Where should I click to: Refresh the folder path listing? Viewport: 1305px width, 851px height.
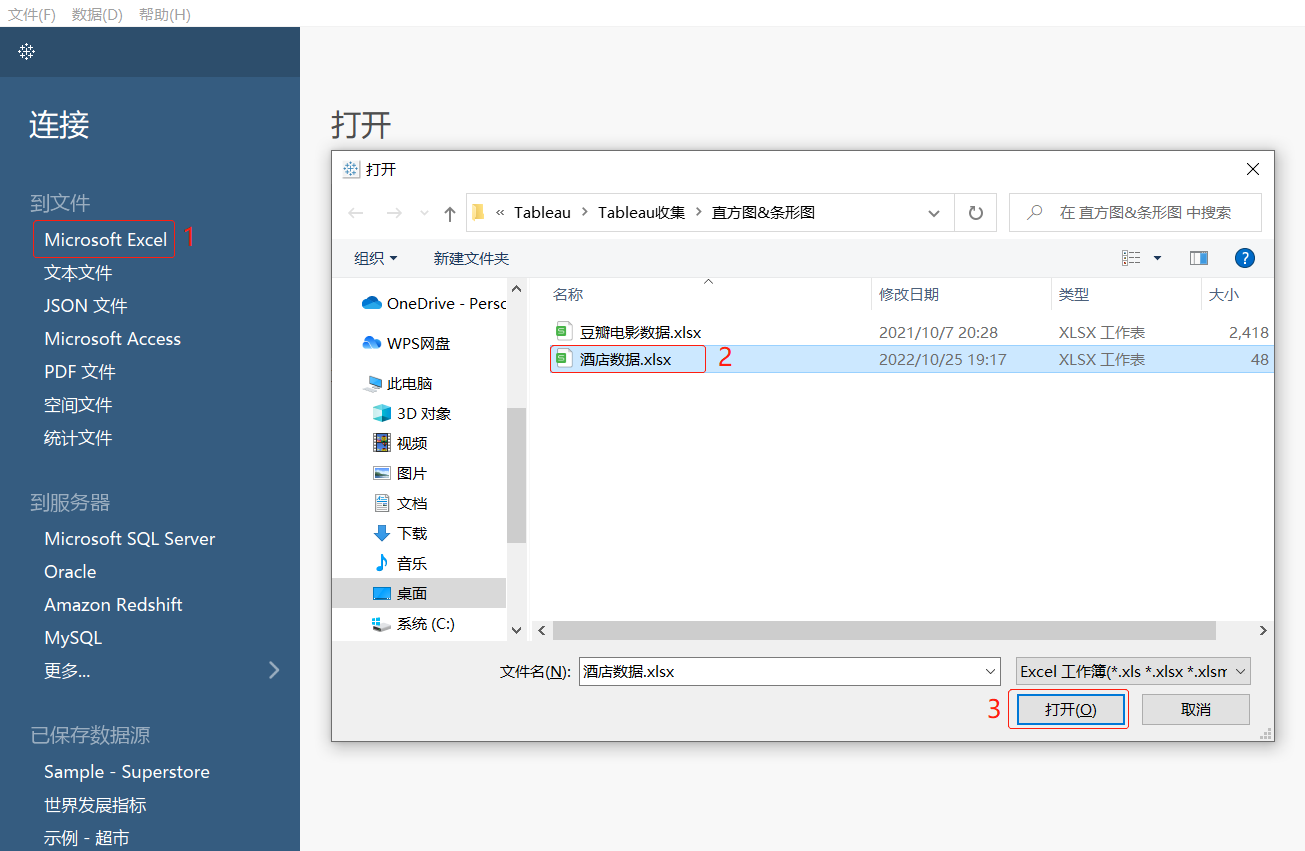[976, 213]
